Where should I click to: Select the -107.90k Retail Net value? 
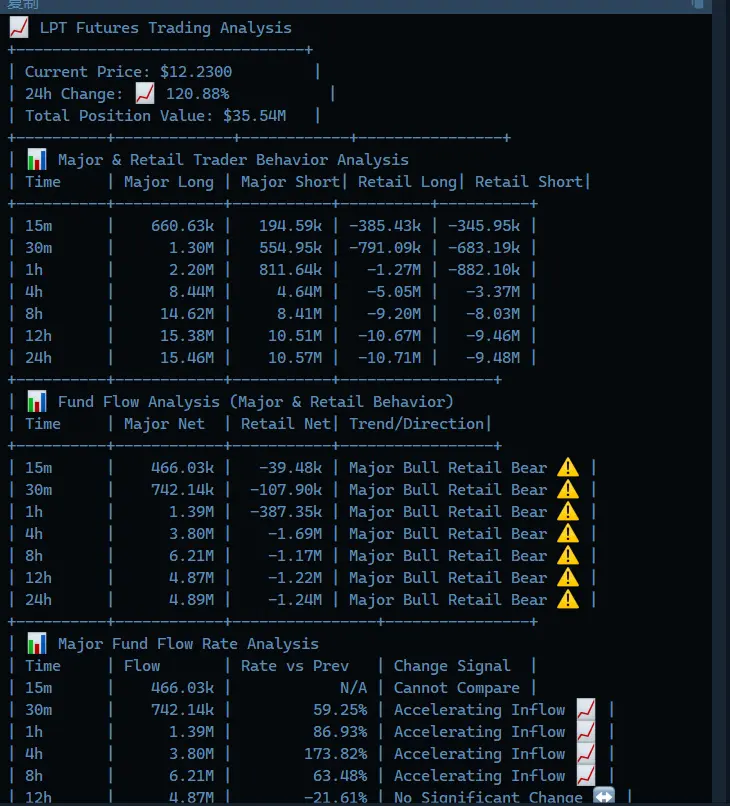tap(286, 489)
